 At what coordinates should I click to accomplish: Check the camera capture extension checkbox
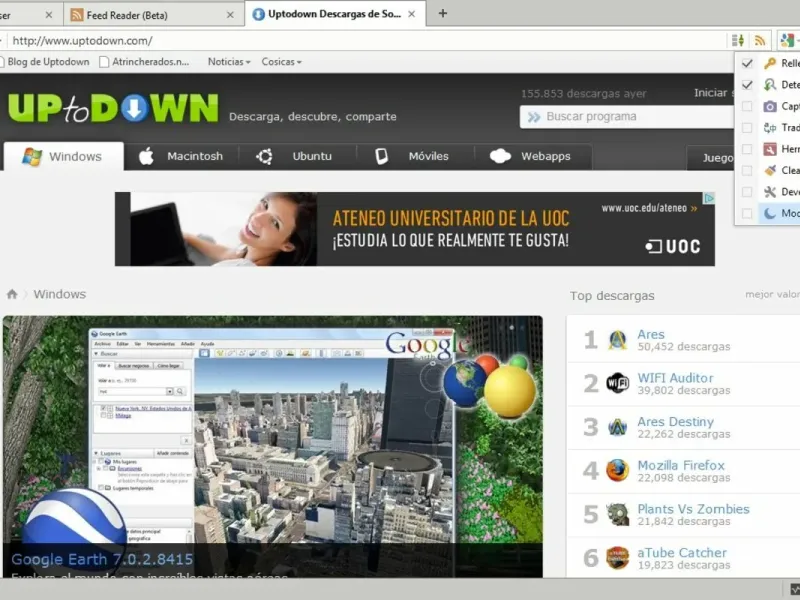click(747, 106)
